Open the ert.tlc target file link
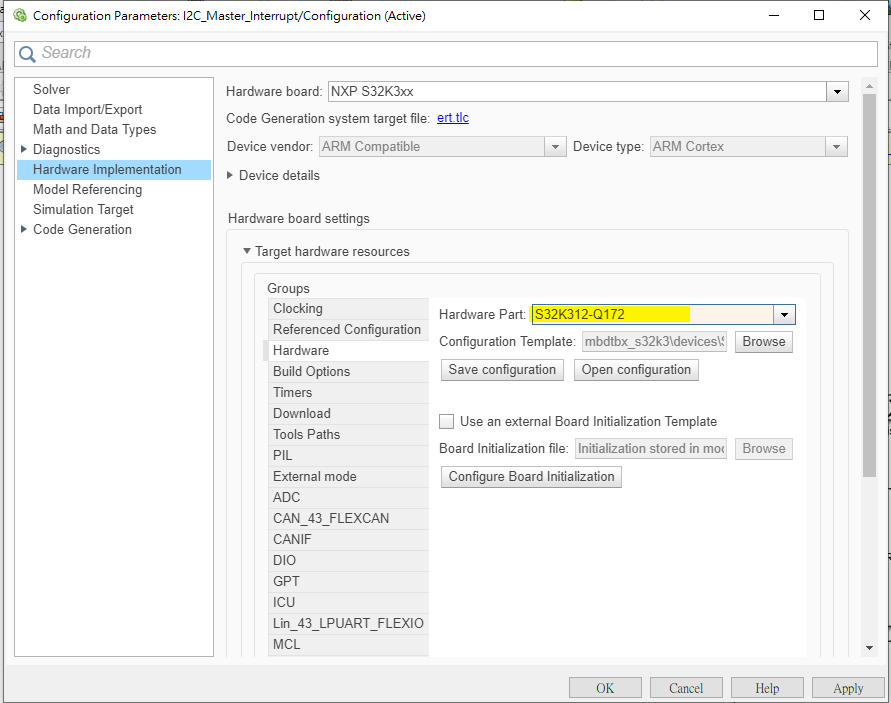Viewport: 891px width, 703px height. 453,118
